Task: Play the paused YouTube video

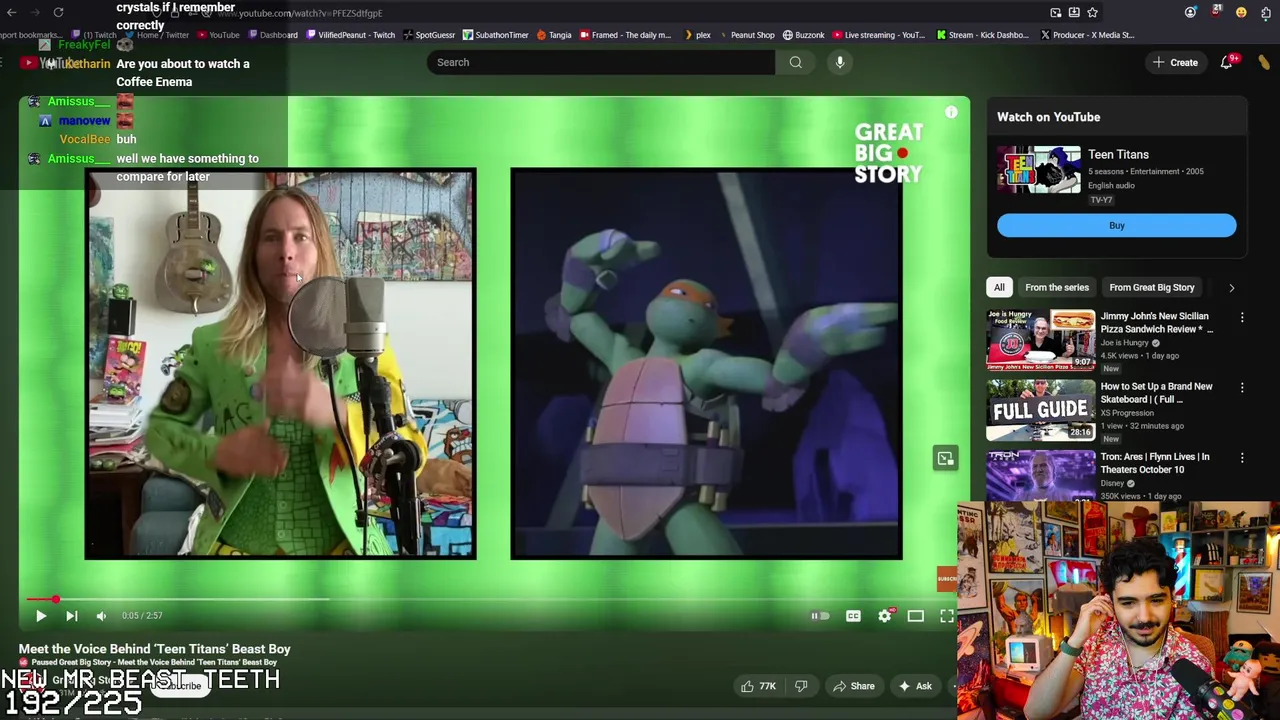Action: click(41, 616)
